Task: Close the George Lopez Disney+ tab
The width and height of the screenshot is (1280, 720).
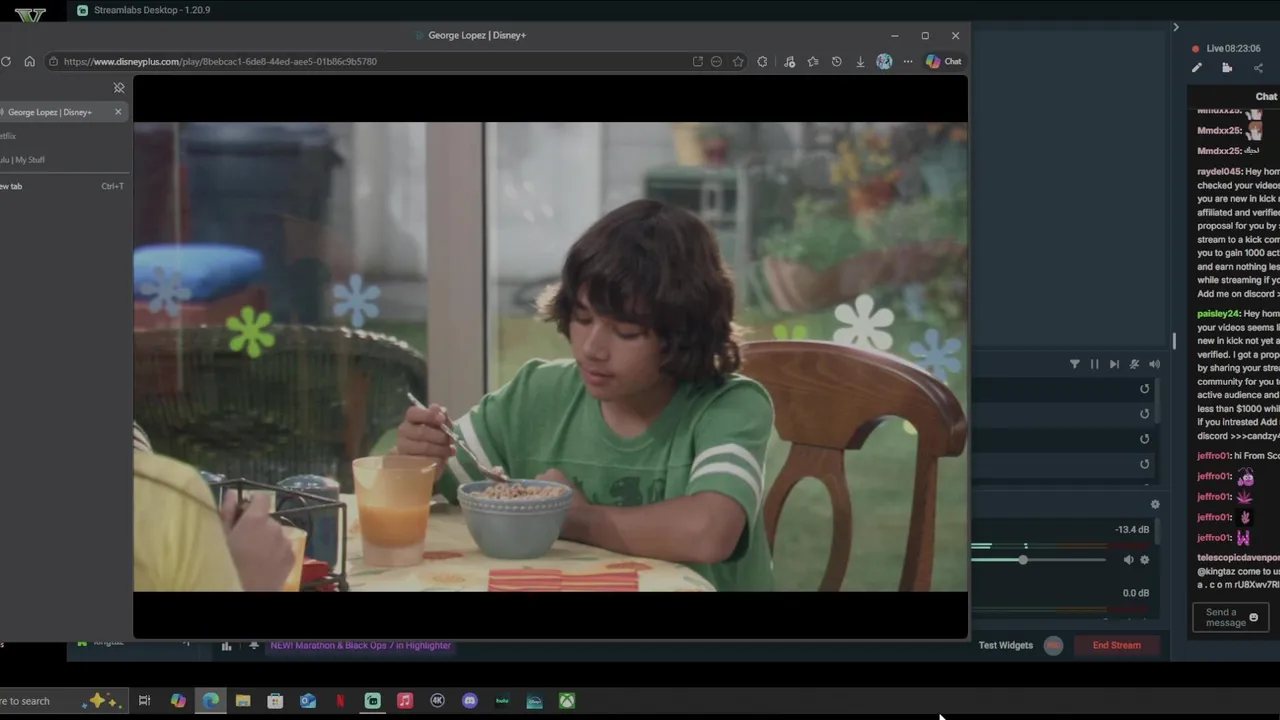Action: 118,112
